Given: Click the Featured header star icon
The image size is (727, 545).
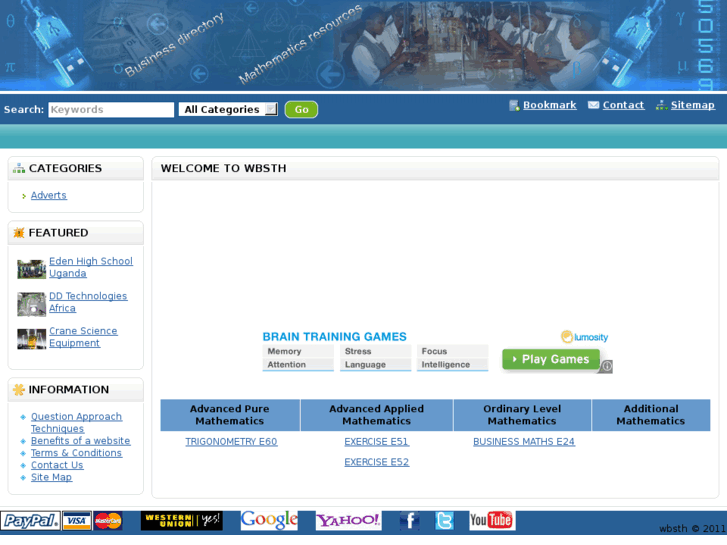Looking at the screenshot, I should [19, 233].
